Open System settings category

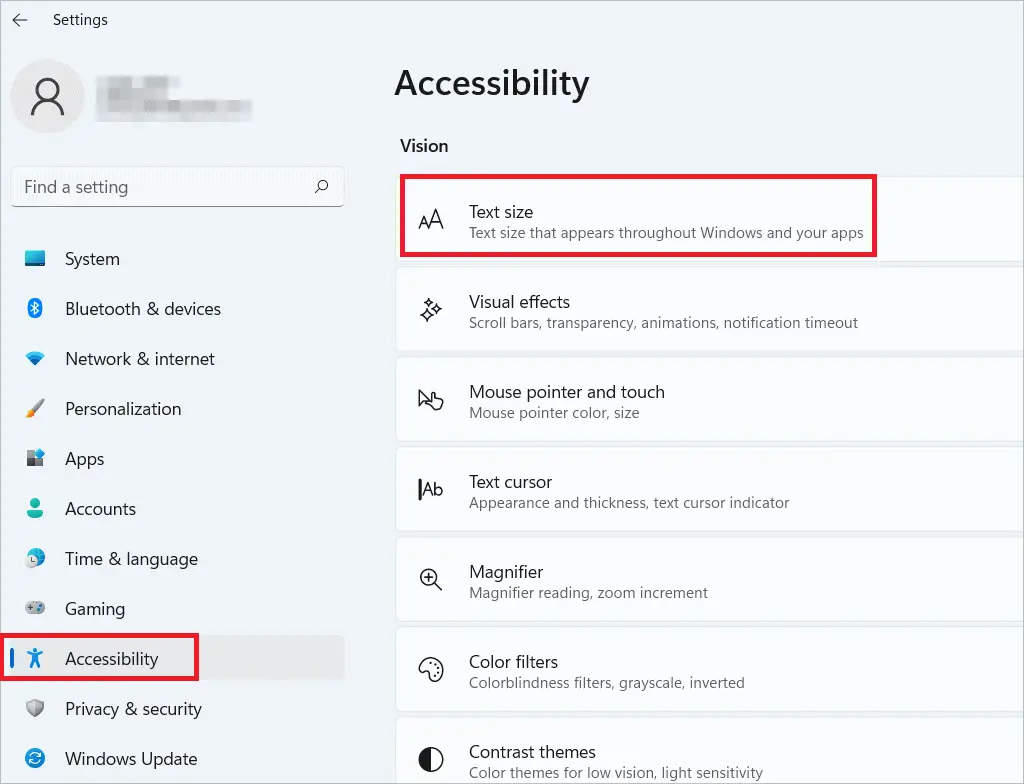click(x=178, y=259)
